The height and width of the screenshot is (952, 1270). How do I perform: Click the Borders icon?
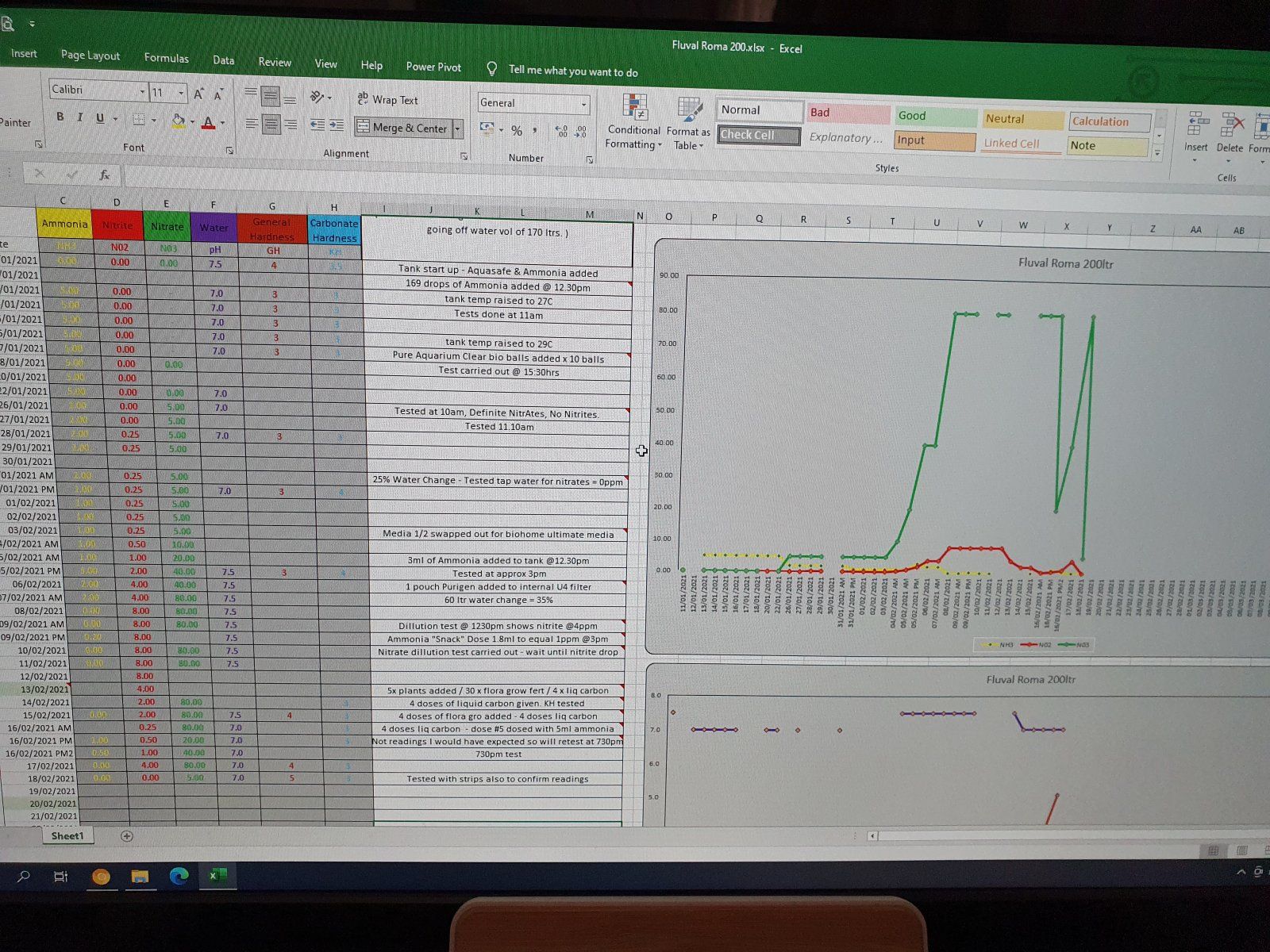139,119
